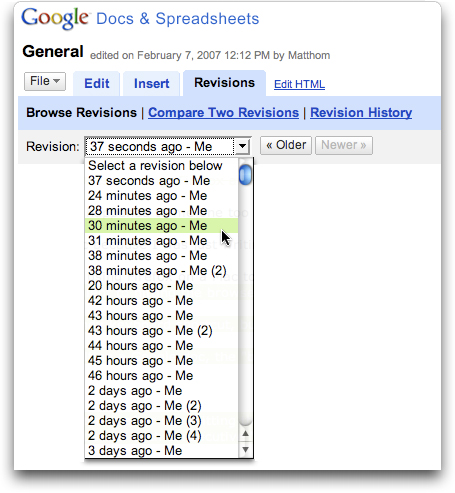Screen dimensions: 455x493
Task: Select '42 hours ago - Me' revision
Action: 162,301
